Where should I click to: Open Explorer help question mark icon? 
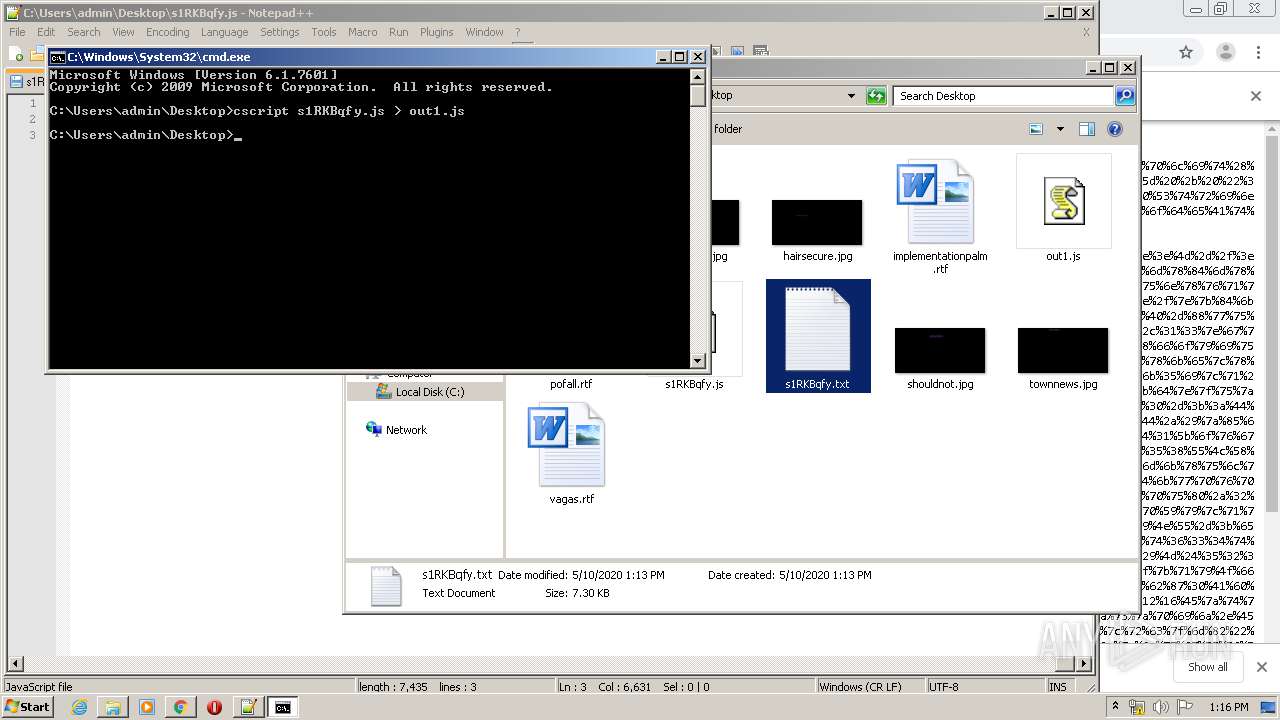[x=1115, y=129]
